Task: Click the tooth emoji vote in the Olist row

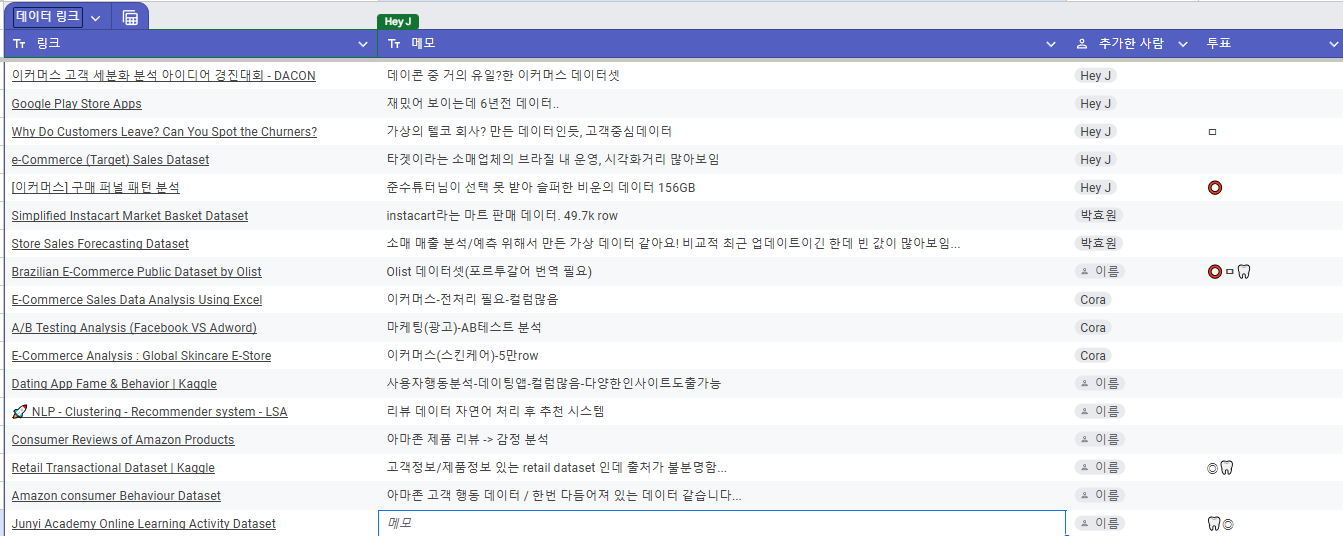Action: 1244,272
